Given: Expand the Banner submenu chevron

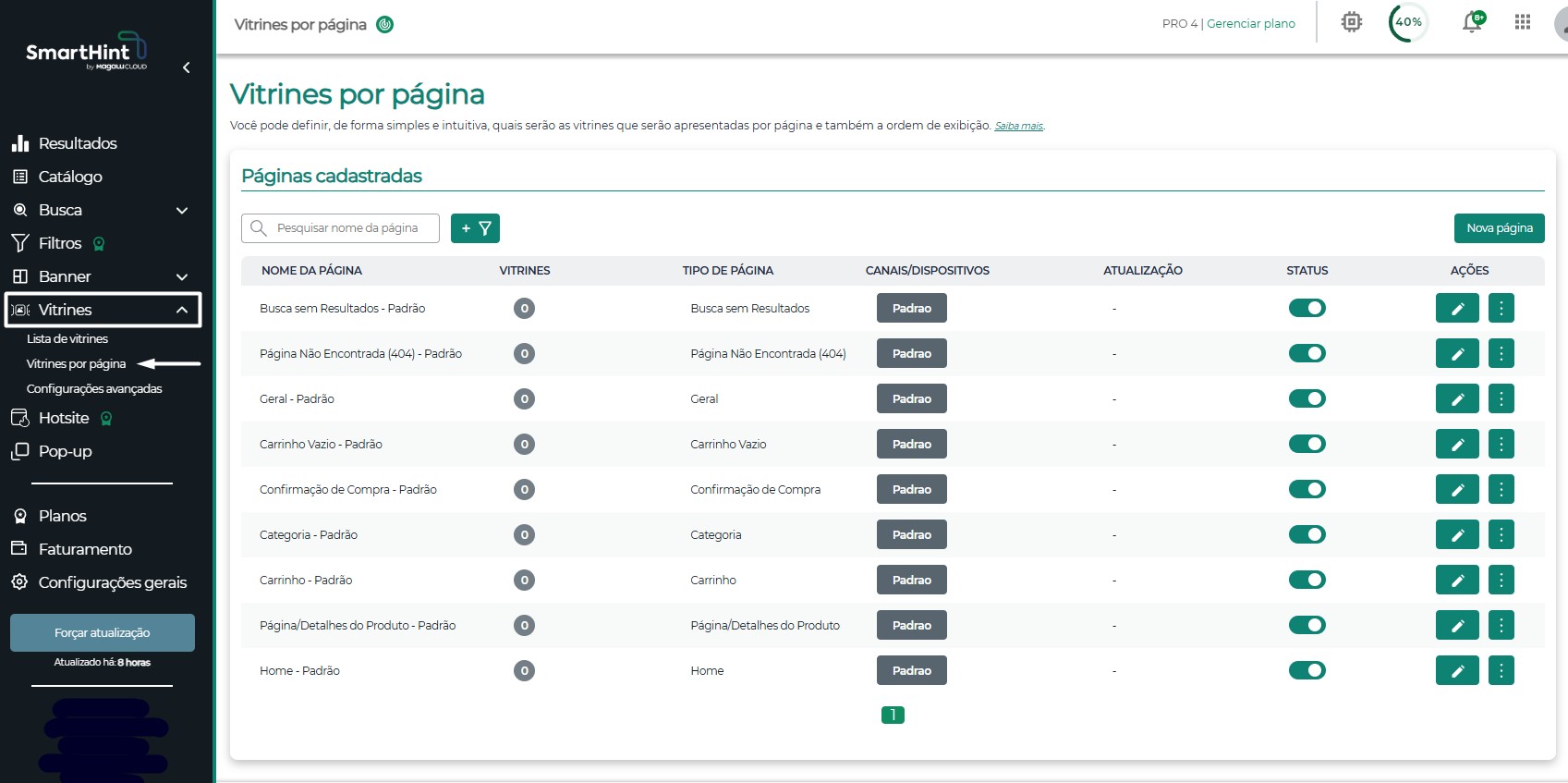Looking at the screenshot, I should (182, 277).
